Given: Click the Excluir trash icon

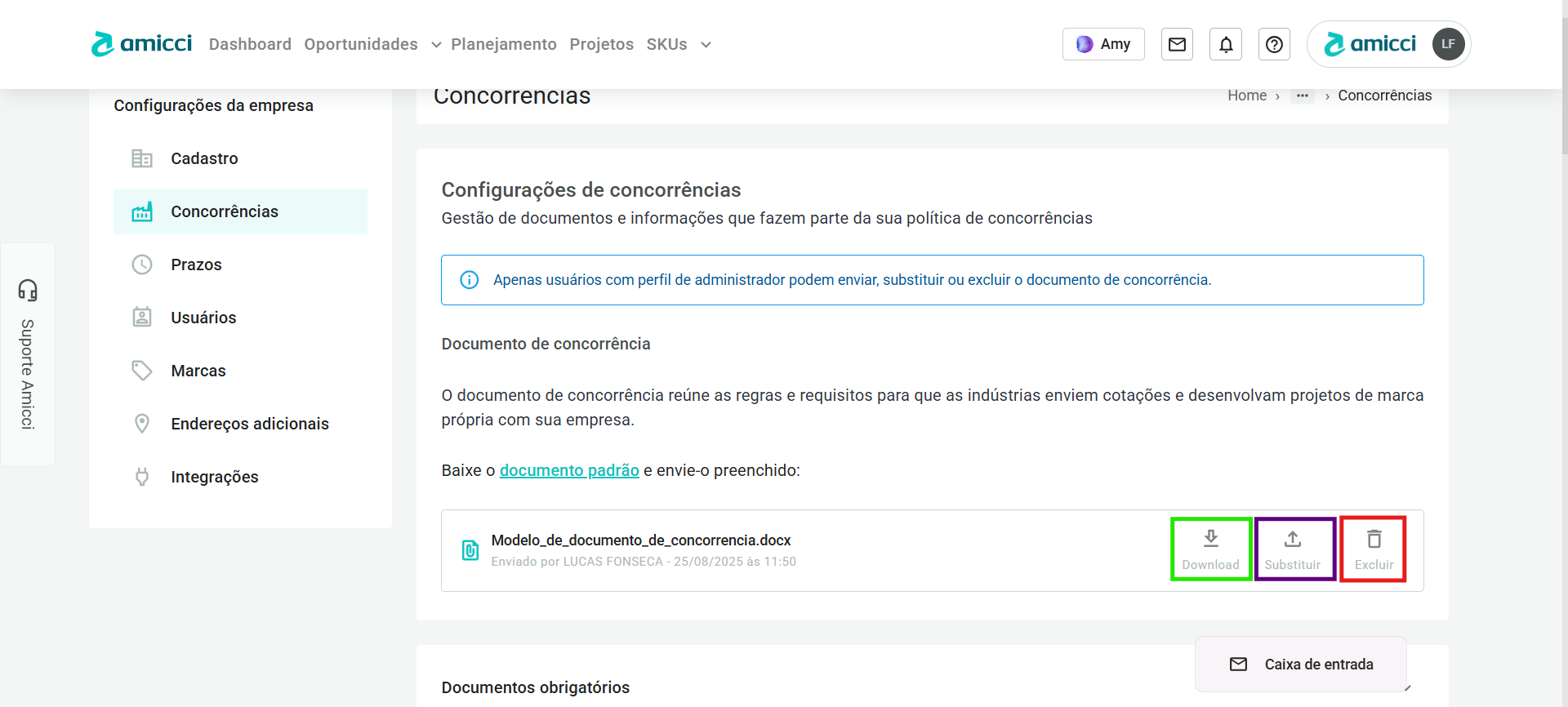Looking at the screenshot, I should [1374, 540].
